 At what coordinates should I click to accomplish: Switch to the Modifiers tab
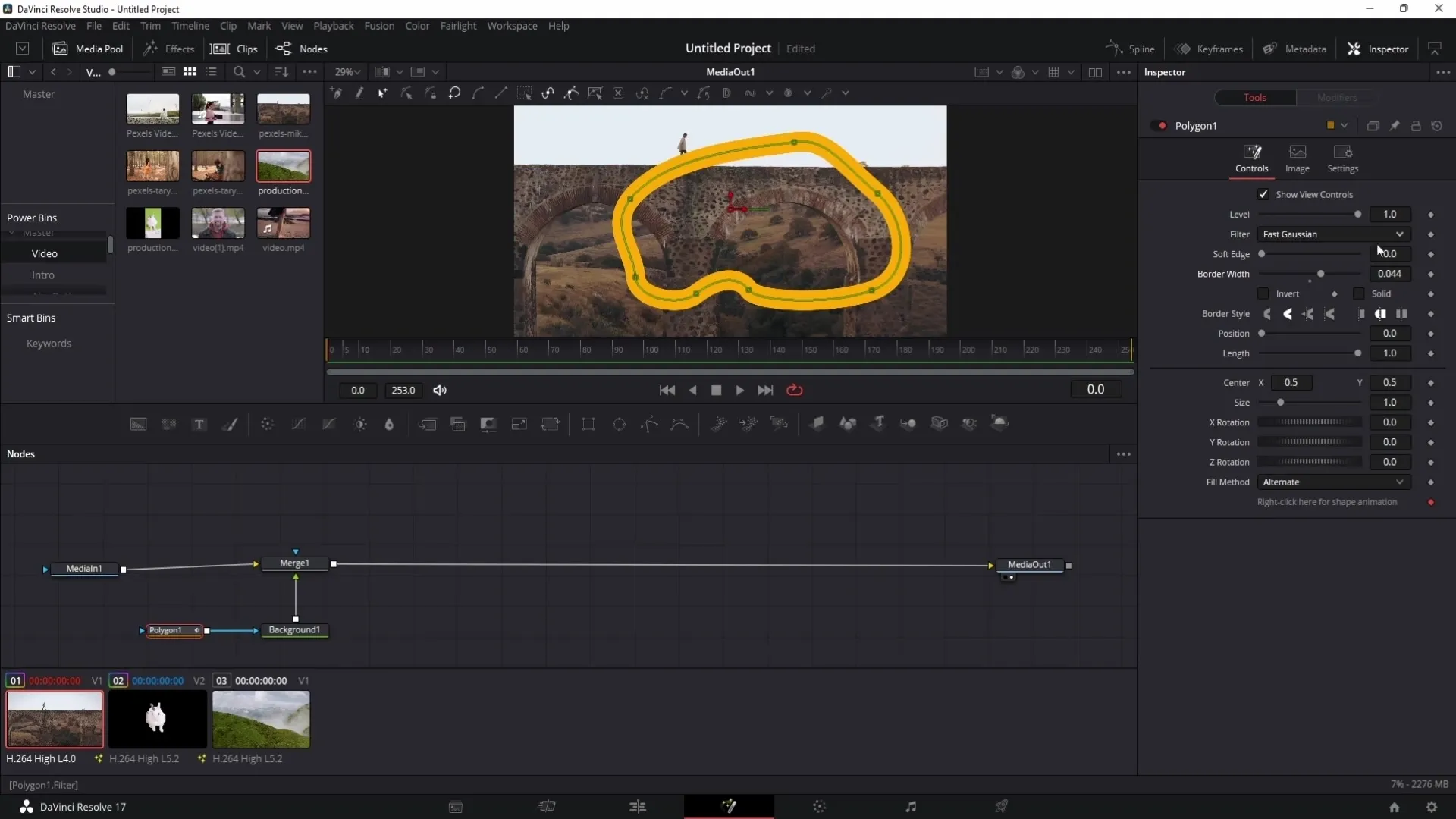click(1337, 98)
